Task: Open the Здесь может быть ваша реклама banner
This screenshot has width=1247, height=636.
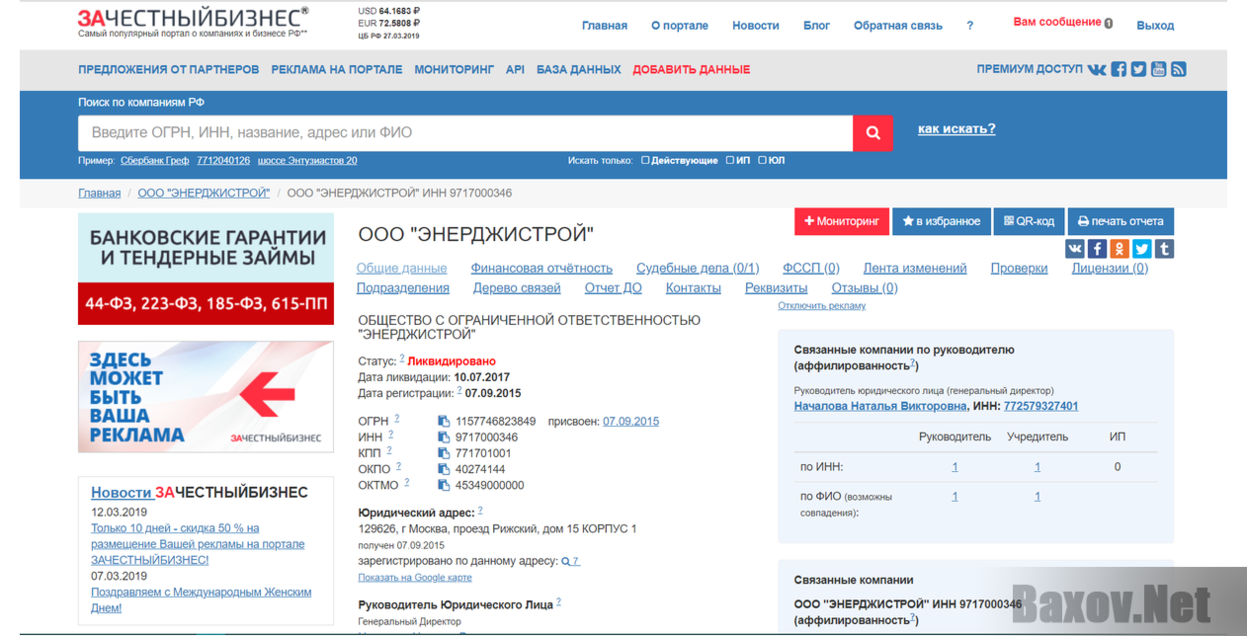Action: click(206, 397)
